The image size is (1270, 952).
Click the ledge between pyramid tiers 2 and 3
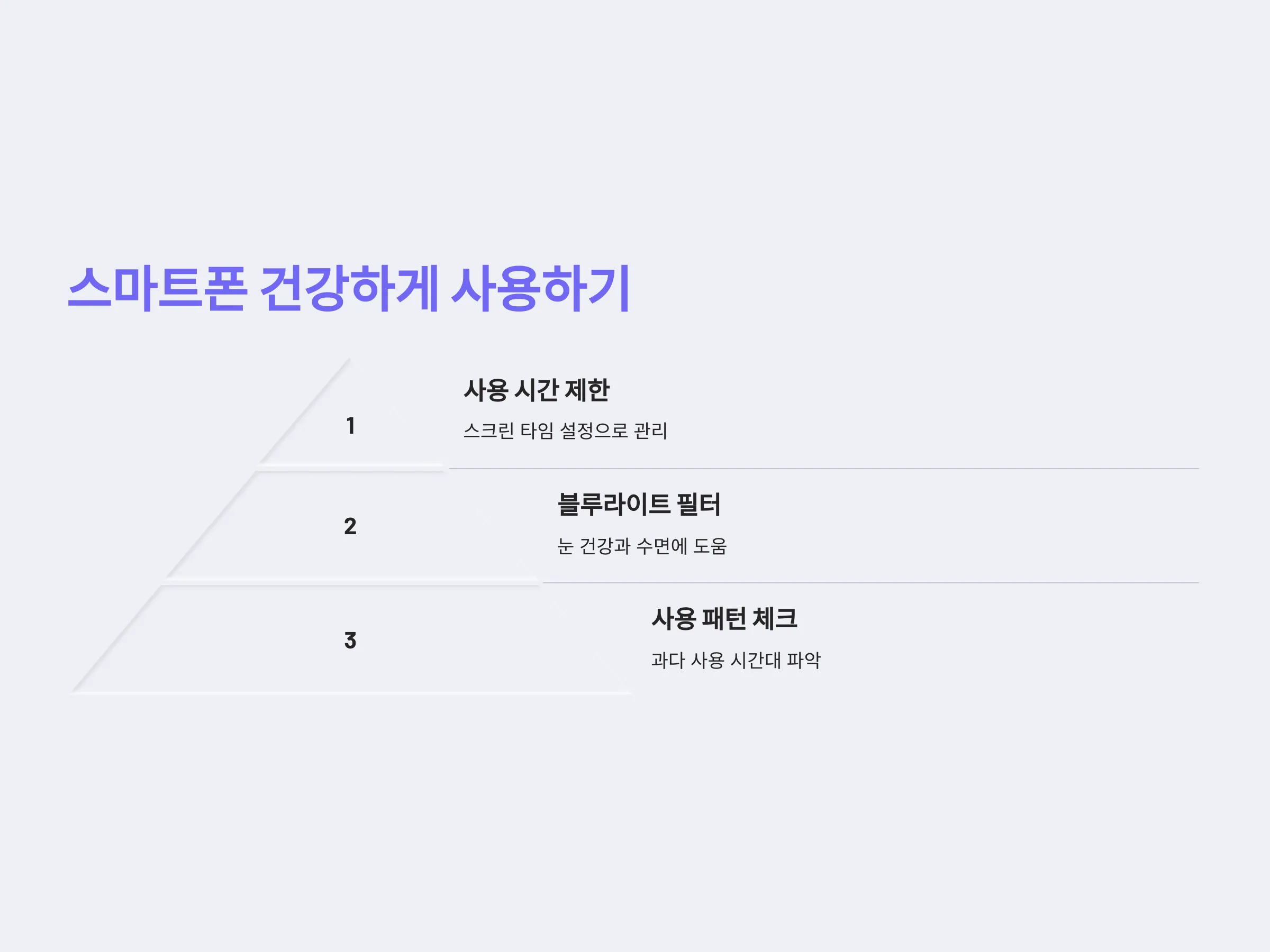coord(351,582)
